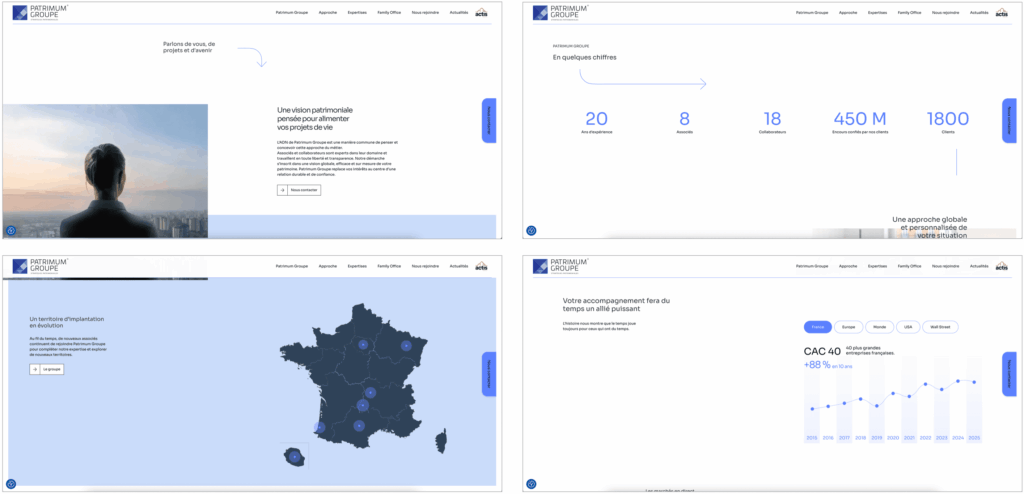
Task: Open the actis logo on the vision patrimoniale page
Action: click(482, 12)
